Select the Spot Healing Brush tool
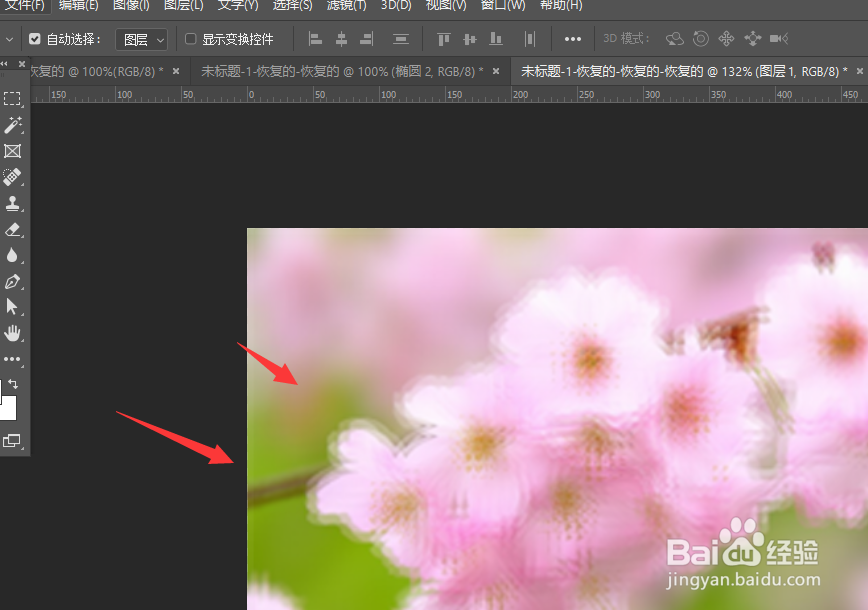This screenshot has height=610, width=868. pyautogui.click(x=12, y=177)
